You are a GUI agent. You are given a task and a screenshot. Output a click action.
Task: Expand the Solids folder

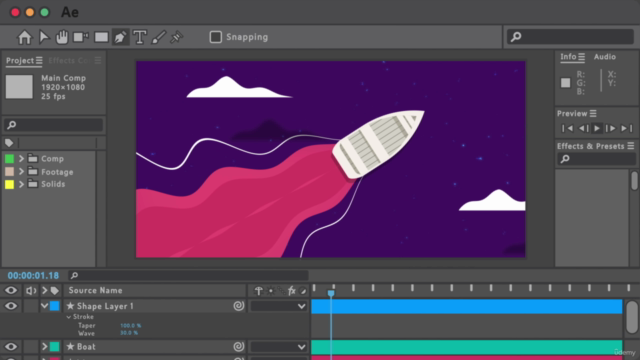point(21,184)
